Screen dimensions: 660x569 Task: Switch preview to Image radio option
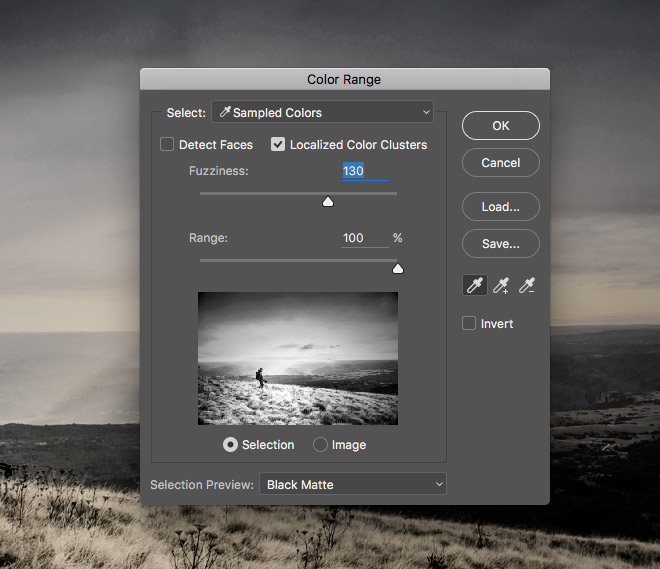click(x=321, y=445)
